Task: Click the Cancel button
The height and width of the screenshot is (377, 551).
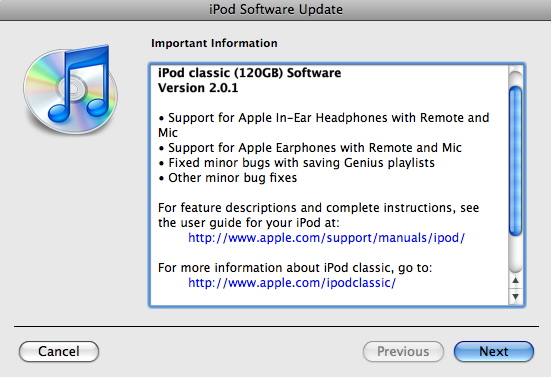Action: click(x=59, y=351)
